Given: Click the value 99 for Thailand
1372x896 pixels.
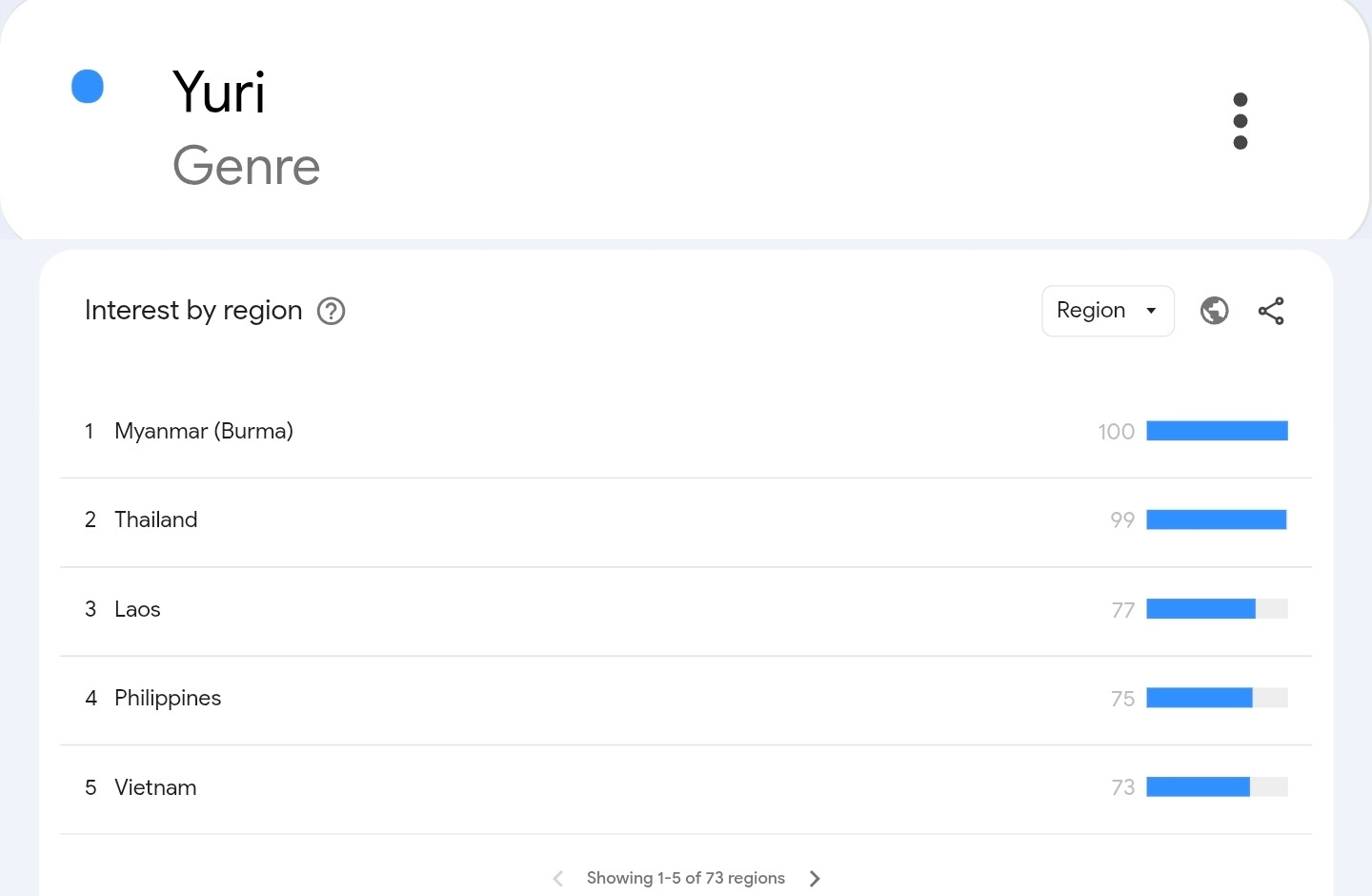Looking at the screenshot, I should [x=1122, y=520].
